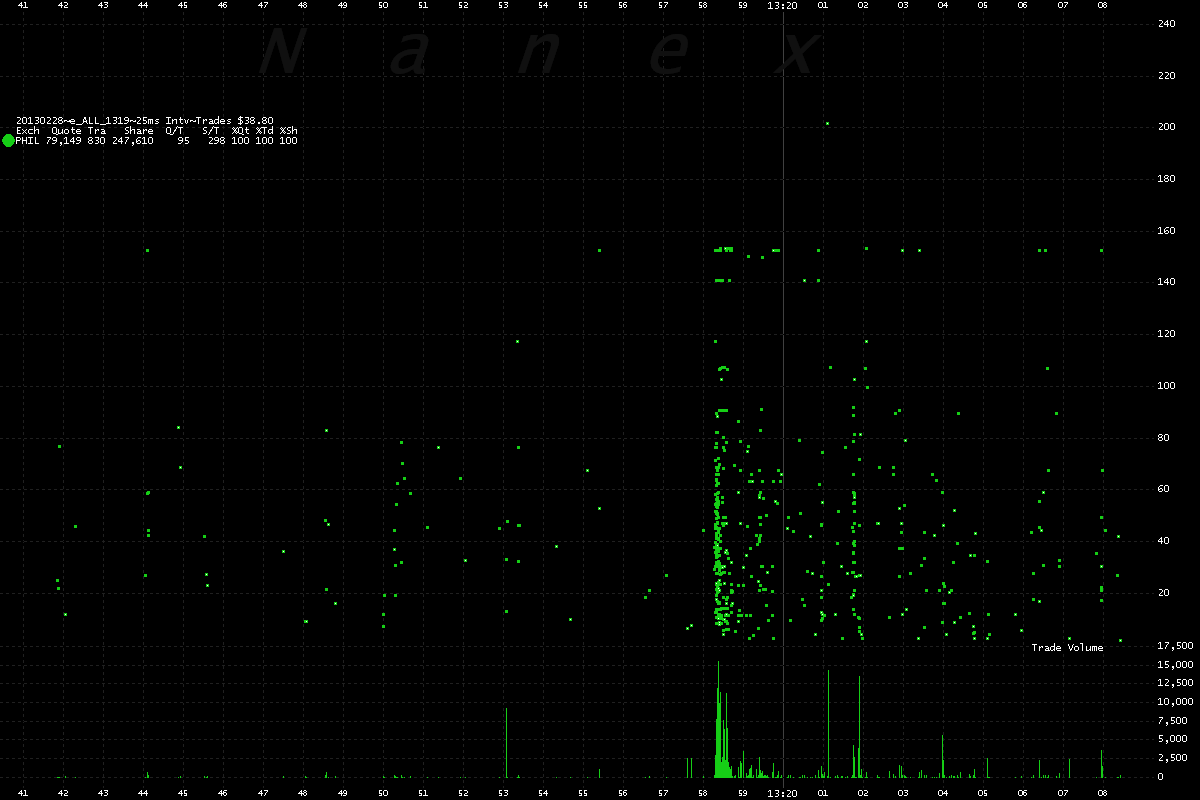This screenshot has width=1200, height=800.
Task: Click the 140 y-axis label
Action: tap(1166, 284)
